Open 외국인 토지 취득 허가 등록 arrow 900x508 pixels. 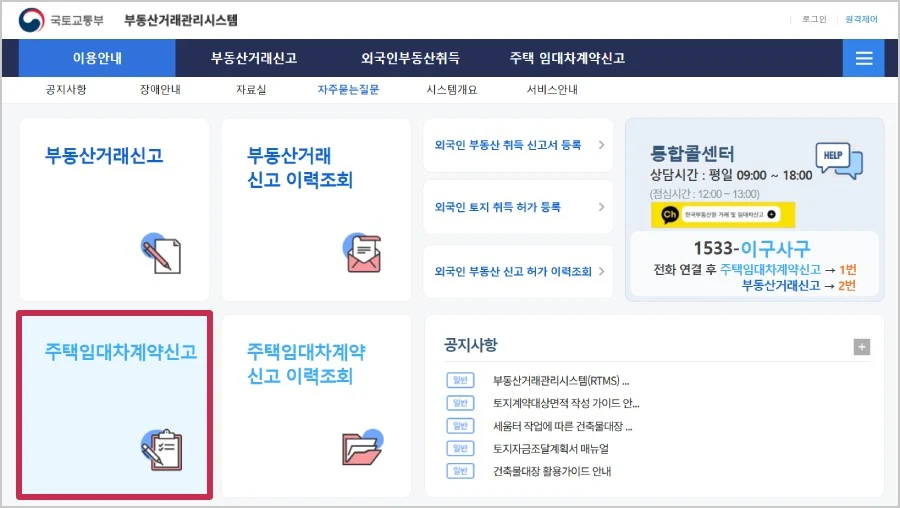[601, 207]
